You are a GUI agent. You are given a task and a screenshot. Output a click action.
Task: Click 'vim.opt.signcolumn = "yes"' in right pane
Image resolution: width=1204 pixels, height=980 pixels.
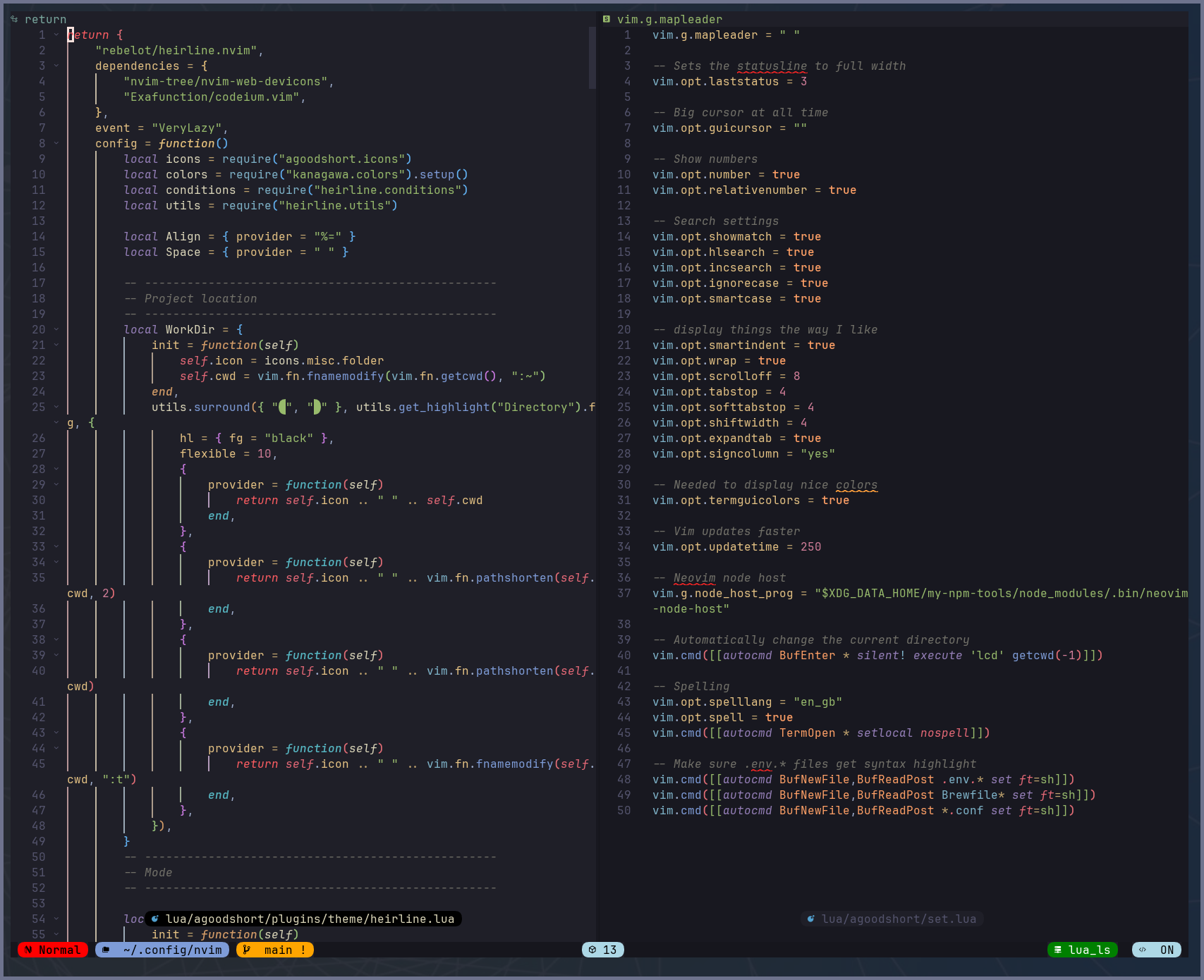744,453
